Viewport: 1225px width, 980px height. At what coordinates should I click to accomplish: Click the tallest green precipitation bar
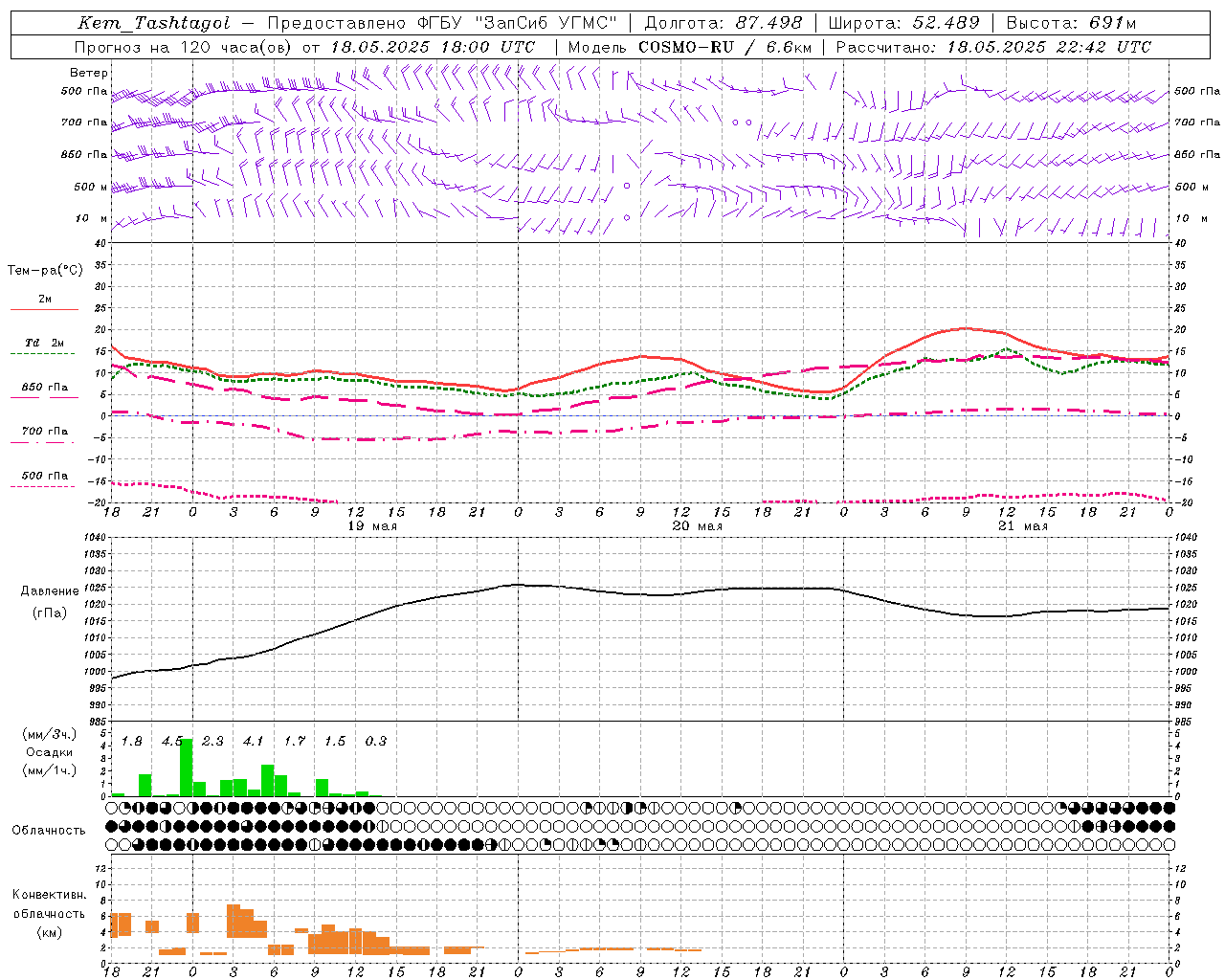point(187,768)
